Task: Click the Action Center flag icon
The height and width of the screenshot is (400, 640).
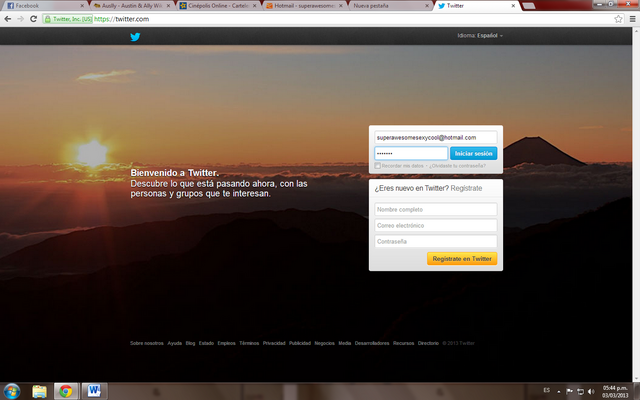Action: tap(569, 391)
